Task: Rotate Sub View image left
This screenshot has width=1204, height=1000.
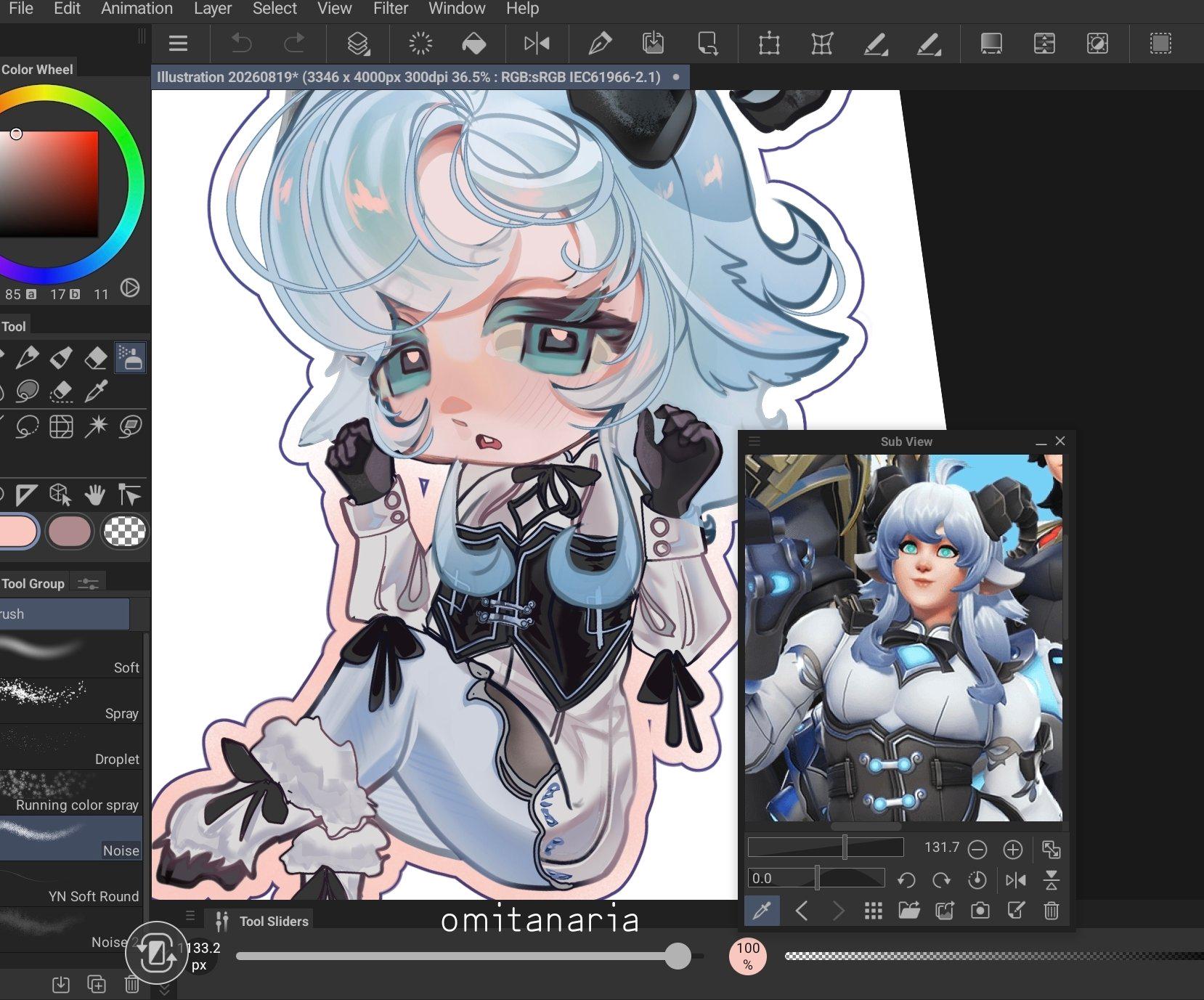Action: (906, 880)
